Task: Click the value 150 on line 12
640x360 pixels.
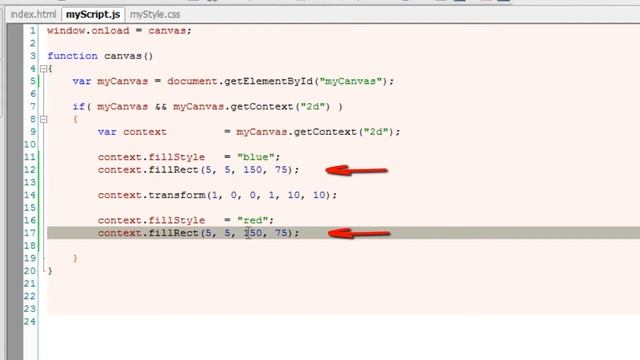Action: [253, 170]
